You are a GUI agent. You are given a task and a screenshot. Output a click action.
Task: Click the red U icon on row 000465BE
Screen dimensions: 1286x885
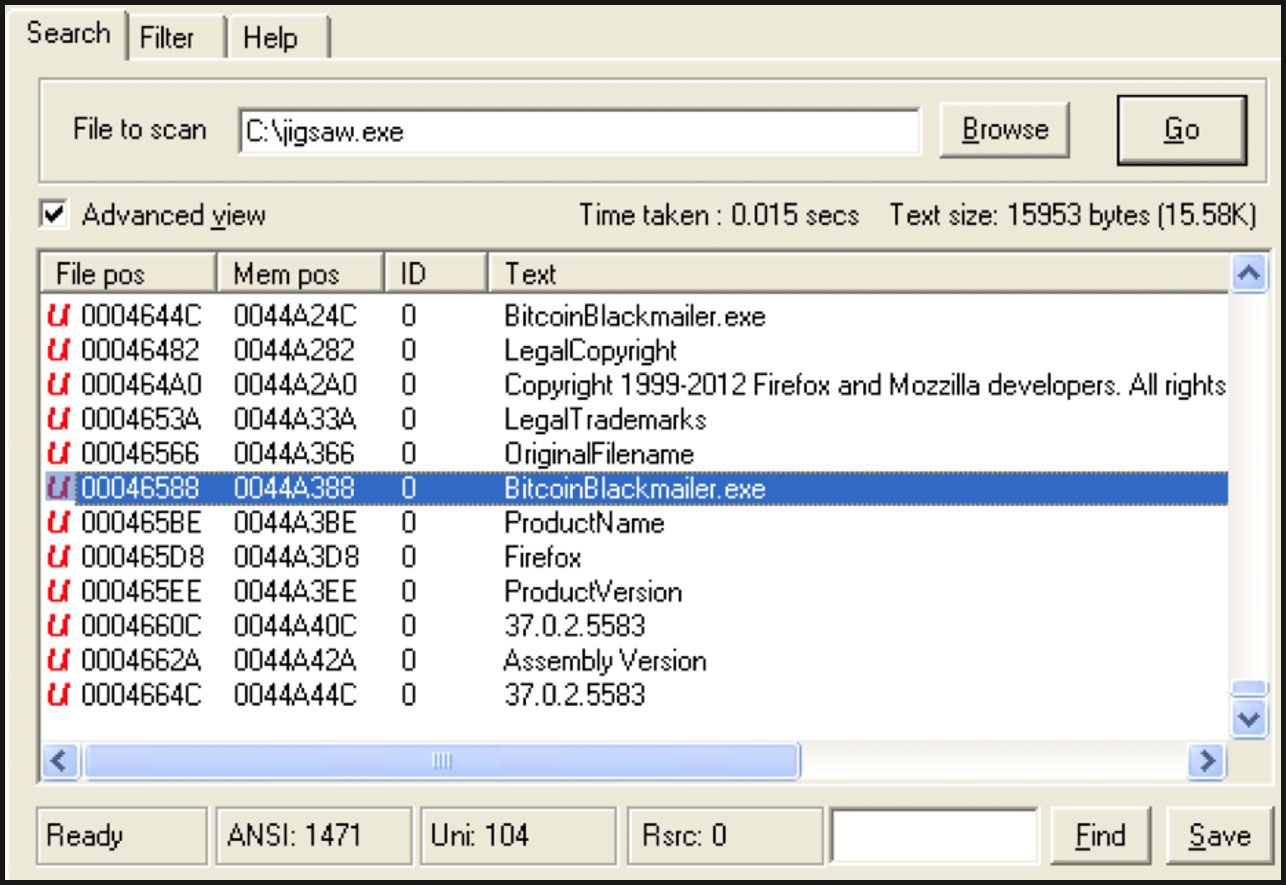(x=60, y=523)
